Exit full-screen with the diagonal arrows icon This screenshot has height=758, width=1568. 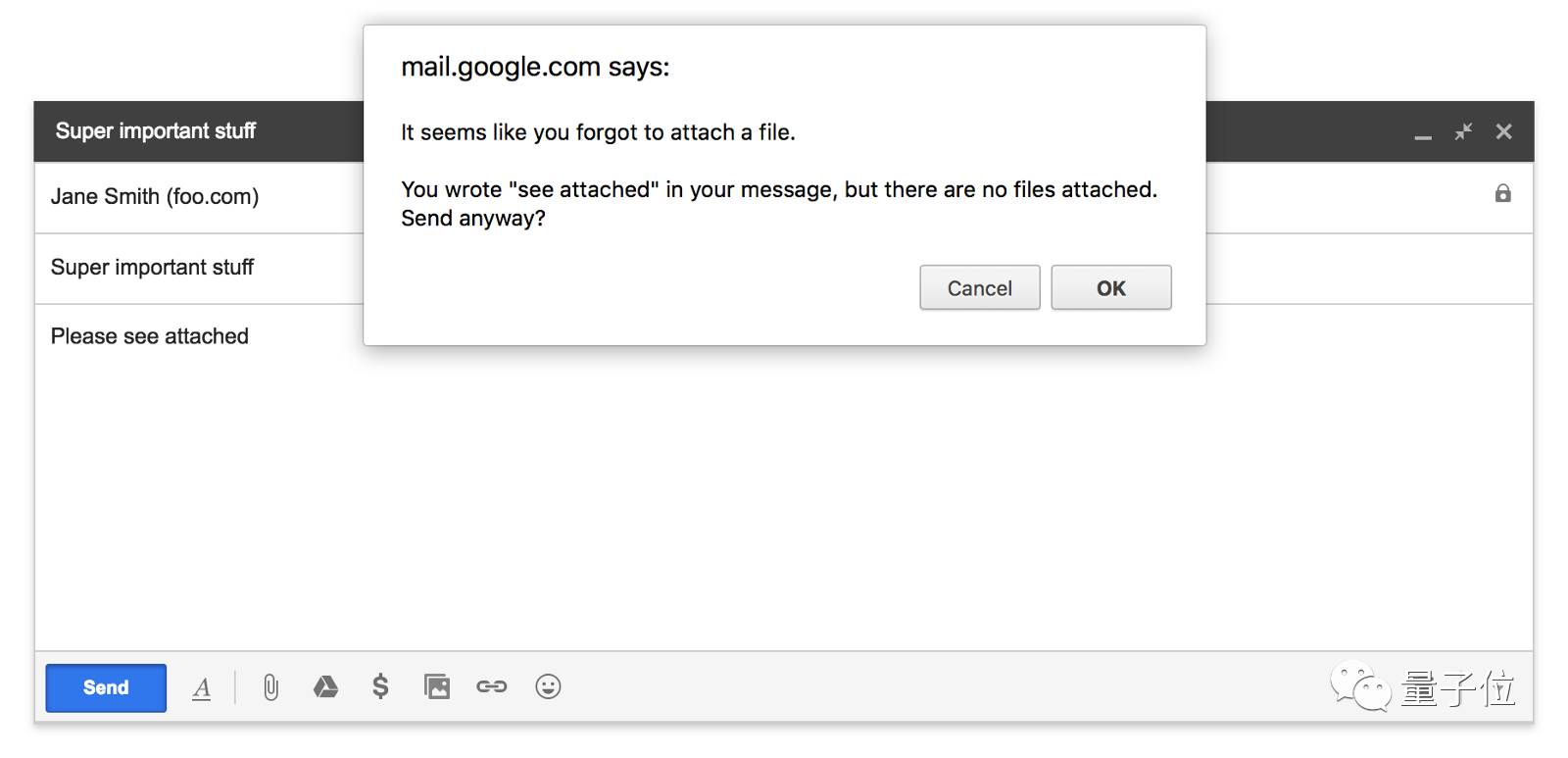coord(1463,131)
